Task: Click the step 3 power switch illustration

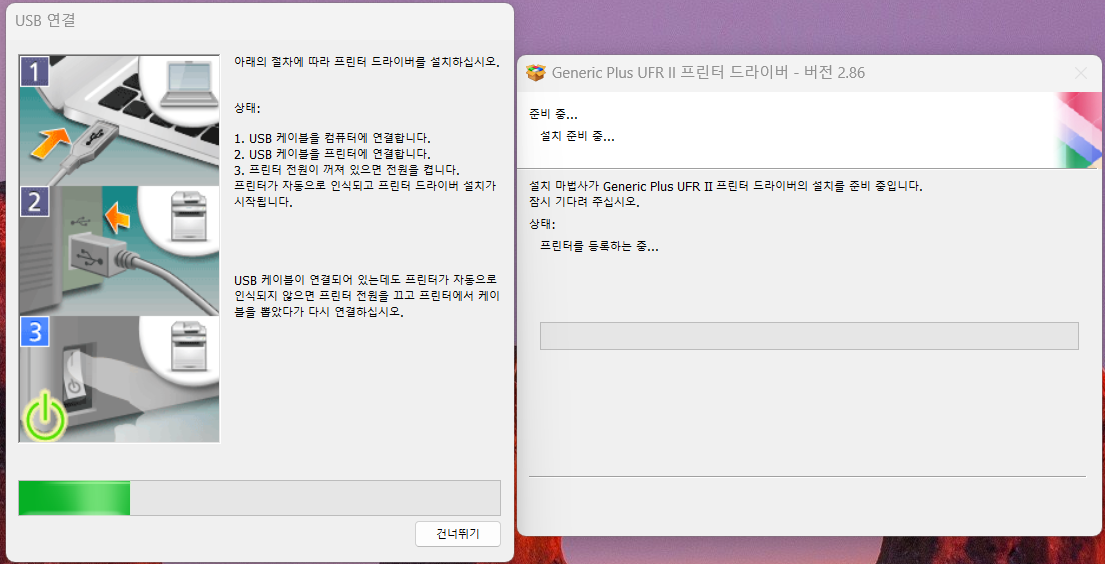Action: point(119,379)
